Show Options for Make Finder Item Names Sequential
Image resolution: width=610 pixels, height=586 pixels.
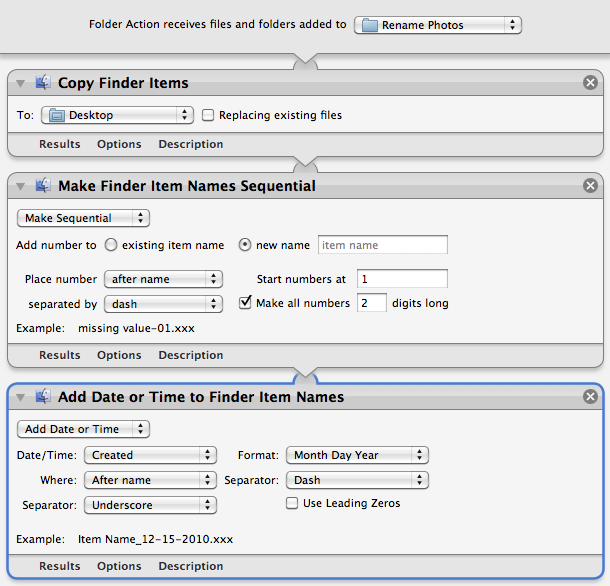click(x=119, y=355)
